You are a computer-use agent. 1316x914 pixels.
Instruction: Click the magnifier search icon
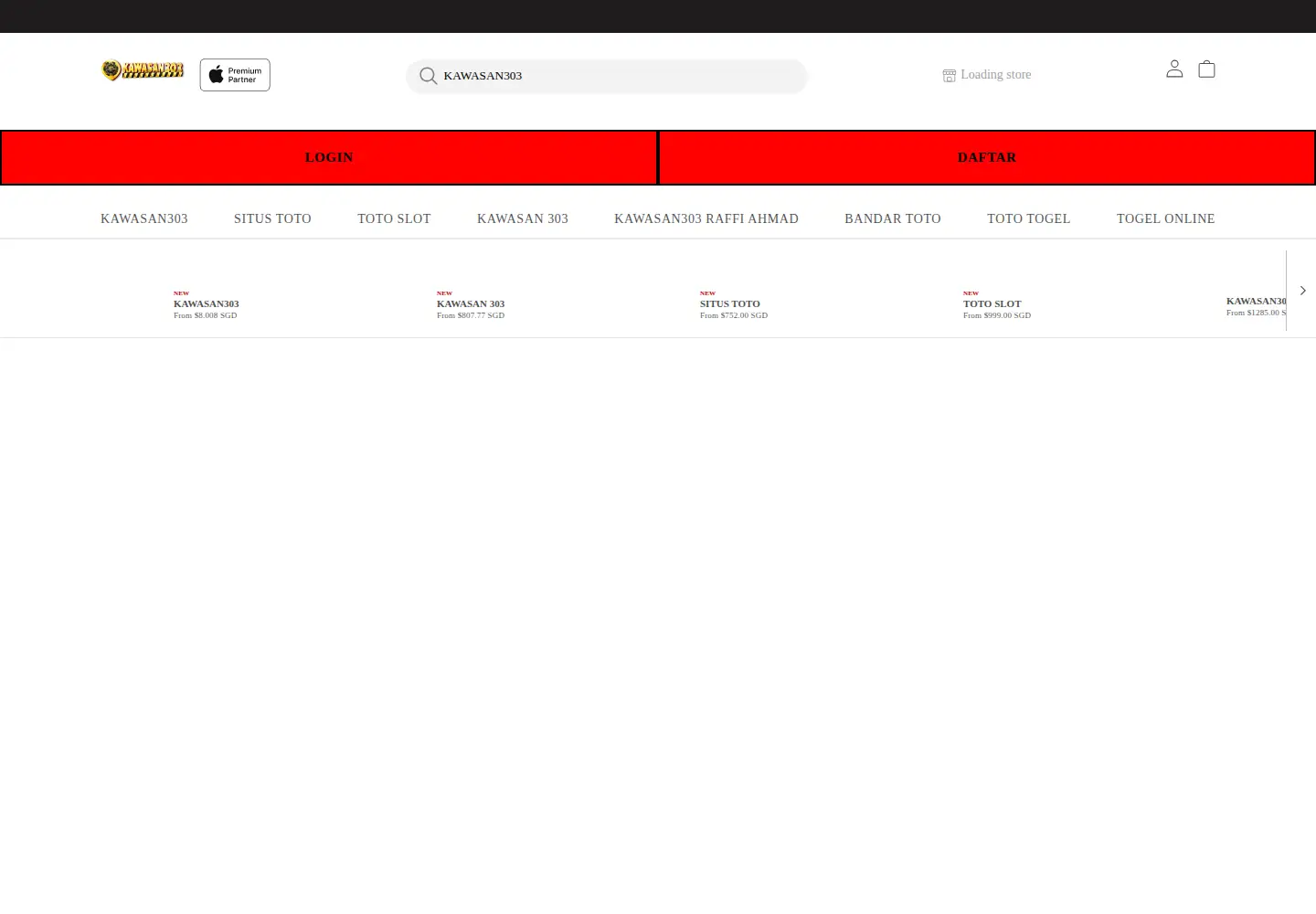(x=428, y=76)
